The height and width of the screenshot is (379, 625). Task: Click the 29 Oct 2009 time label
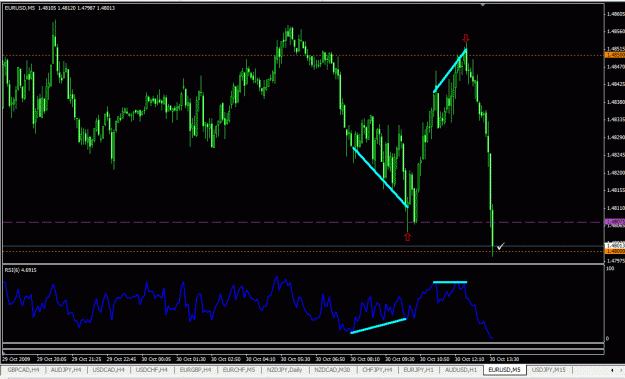coord(17,359)
